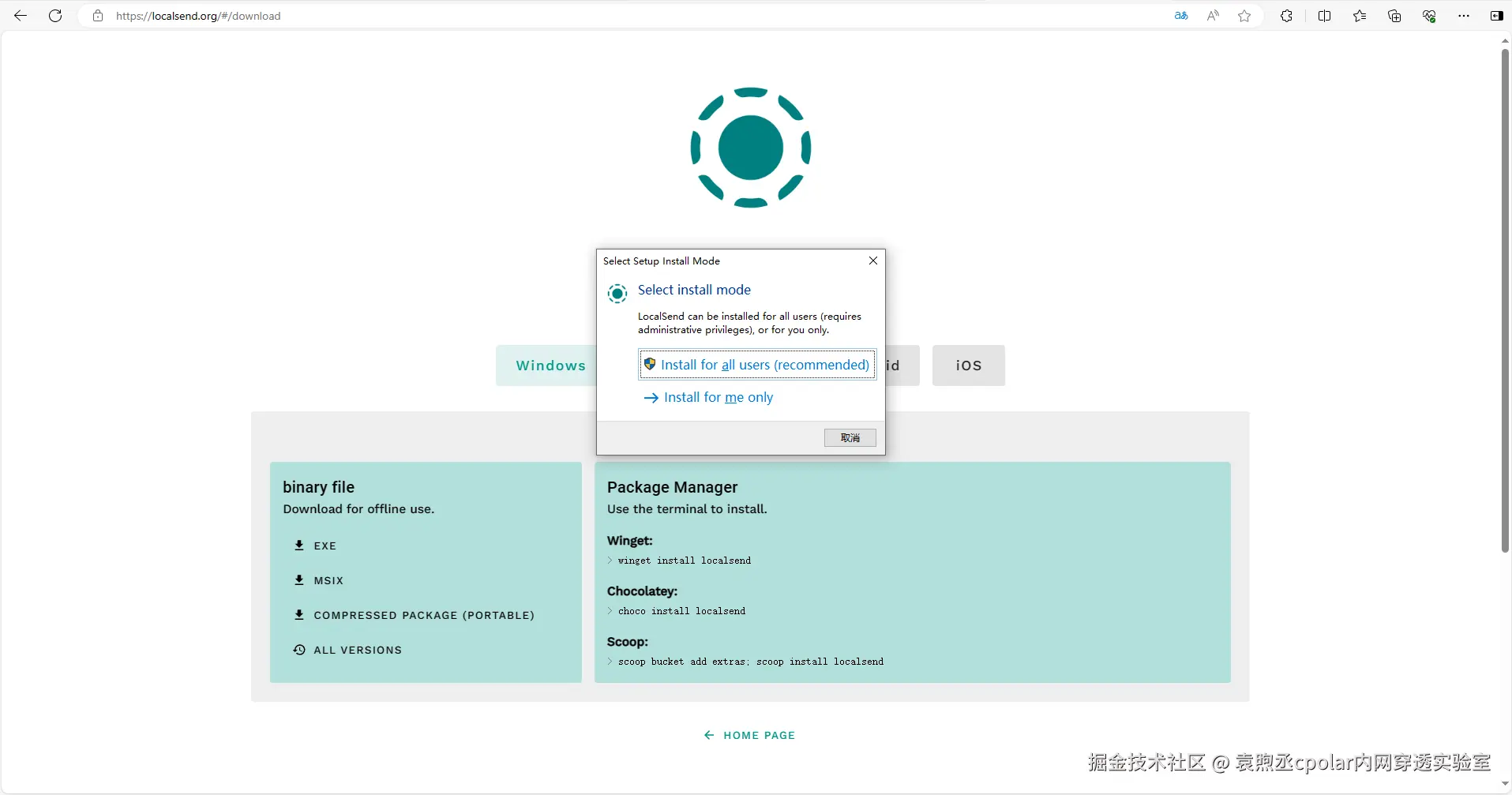Add this page to favorites with the star

pos(1244,16)
